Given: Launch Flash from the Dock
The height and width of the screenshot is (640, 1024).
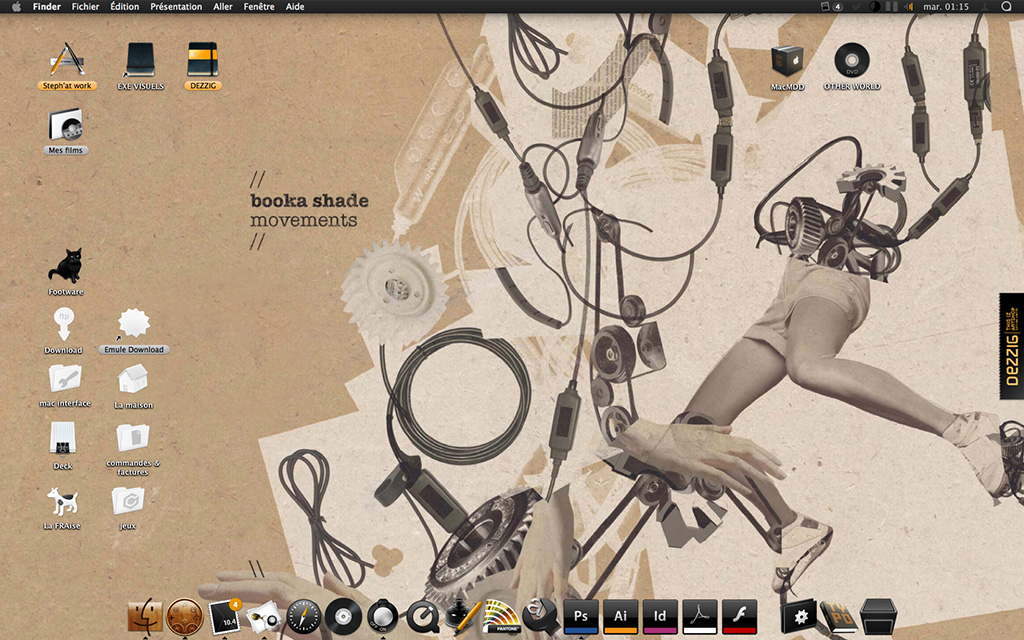Looking at the screenshot, I should [x=739, y=617].
